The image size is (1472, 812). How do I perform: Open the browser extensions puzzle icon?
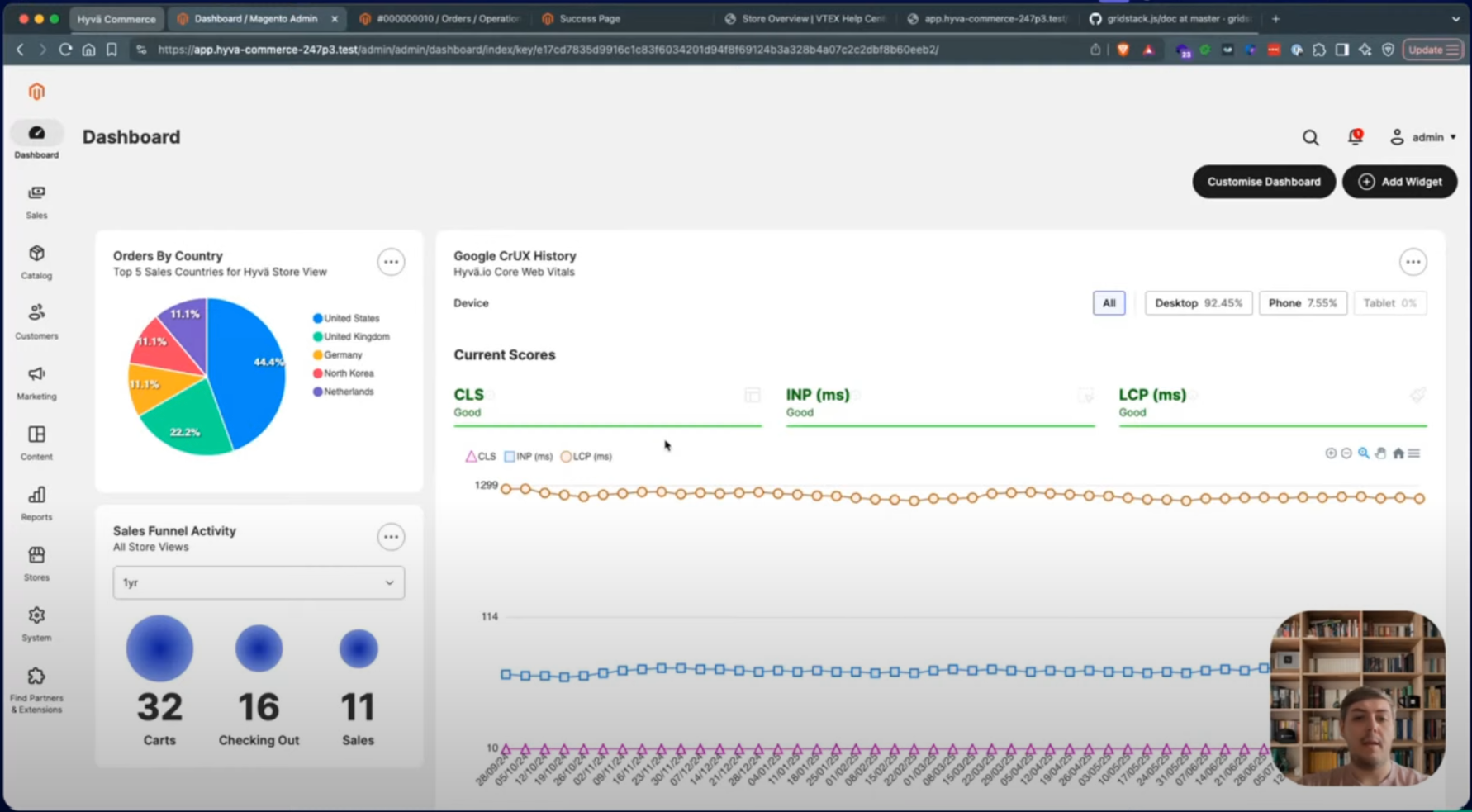1319,50
